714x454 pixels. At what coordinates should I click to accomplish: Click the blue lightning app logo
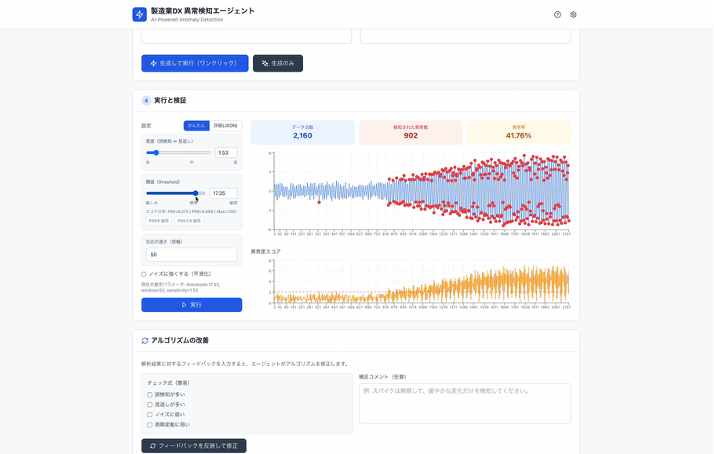139,14
